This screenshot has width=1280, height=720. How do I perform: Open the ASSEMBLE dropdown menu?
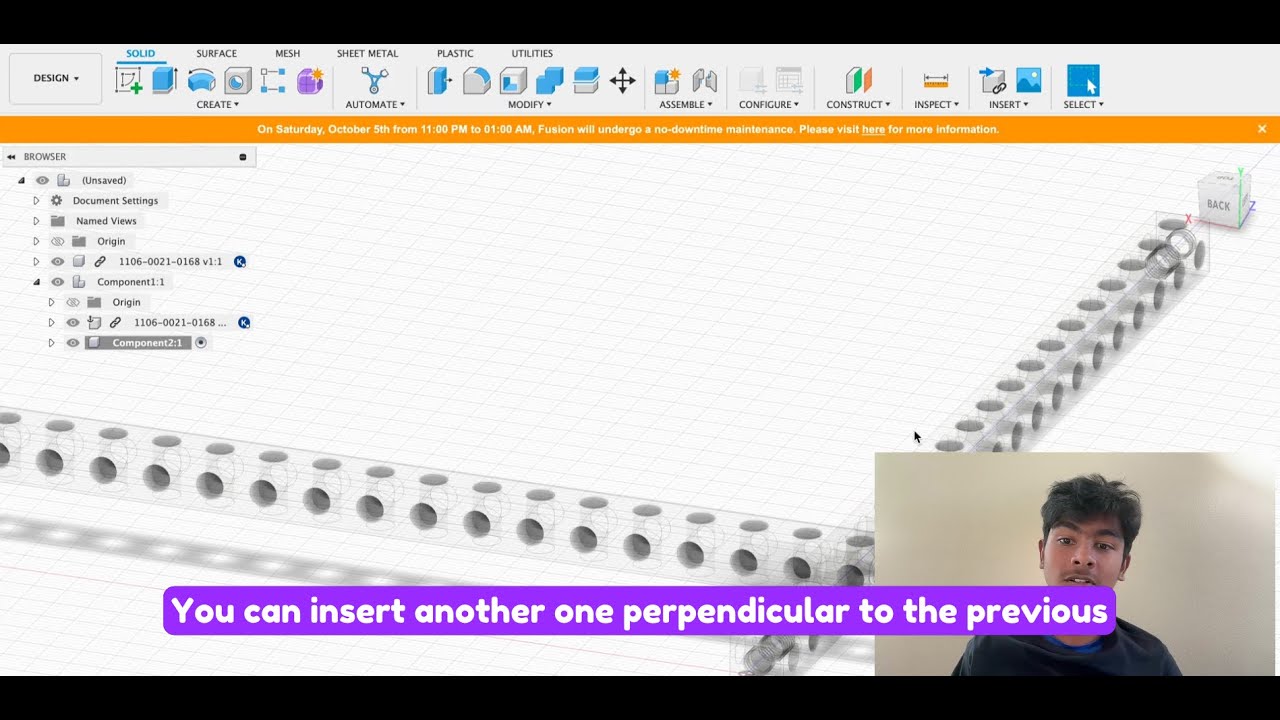click(x=686, y=104)
